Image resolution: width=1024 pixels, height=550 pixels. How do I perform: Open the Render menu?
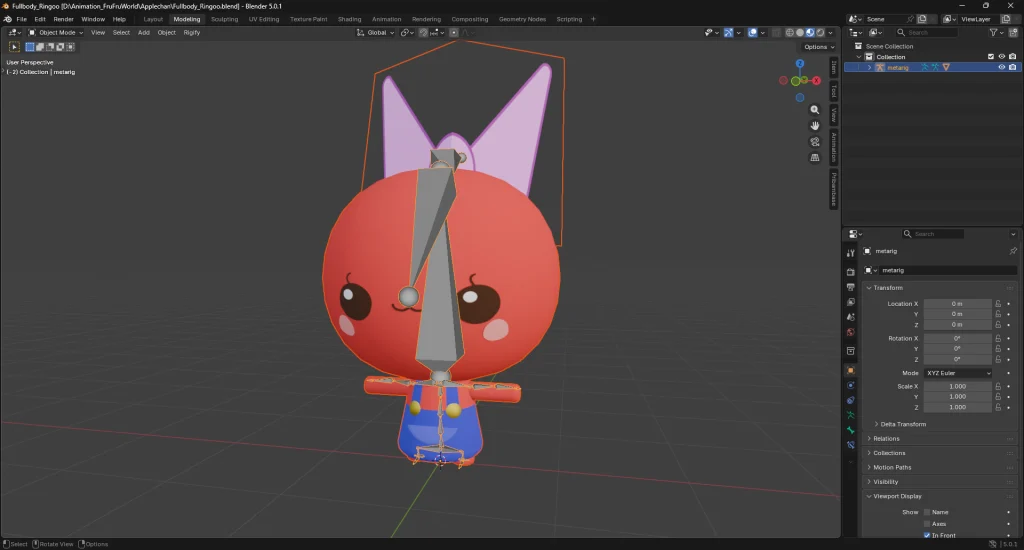[63, 19]
